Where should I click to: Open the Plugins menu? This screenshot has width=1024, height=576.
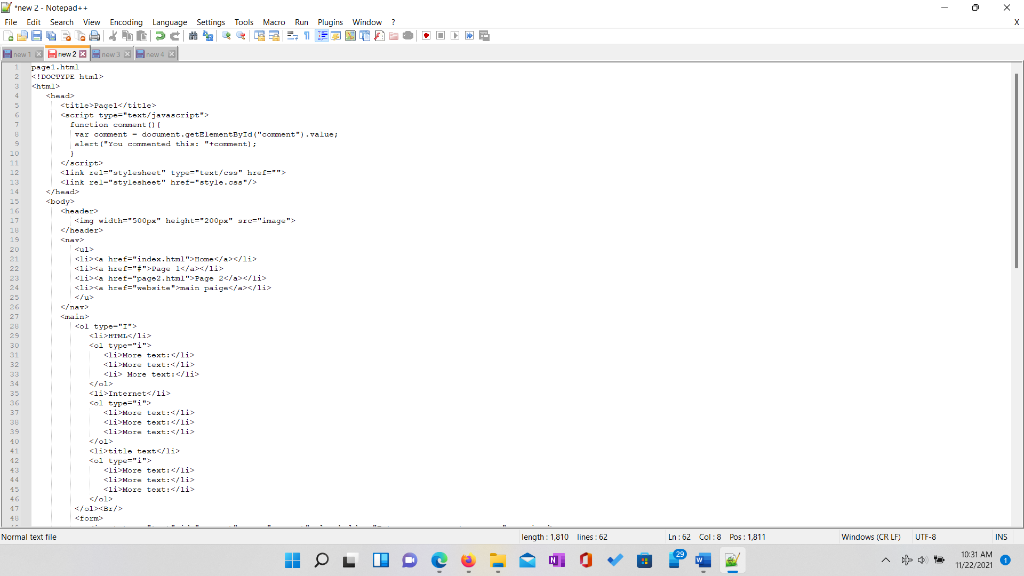click(330, 21)
